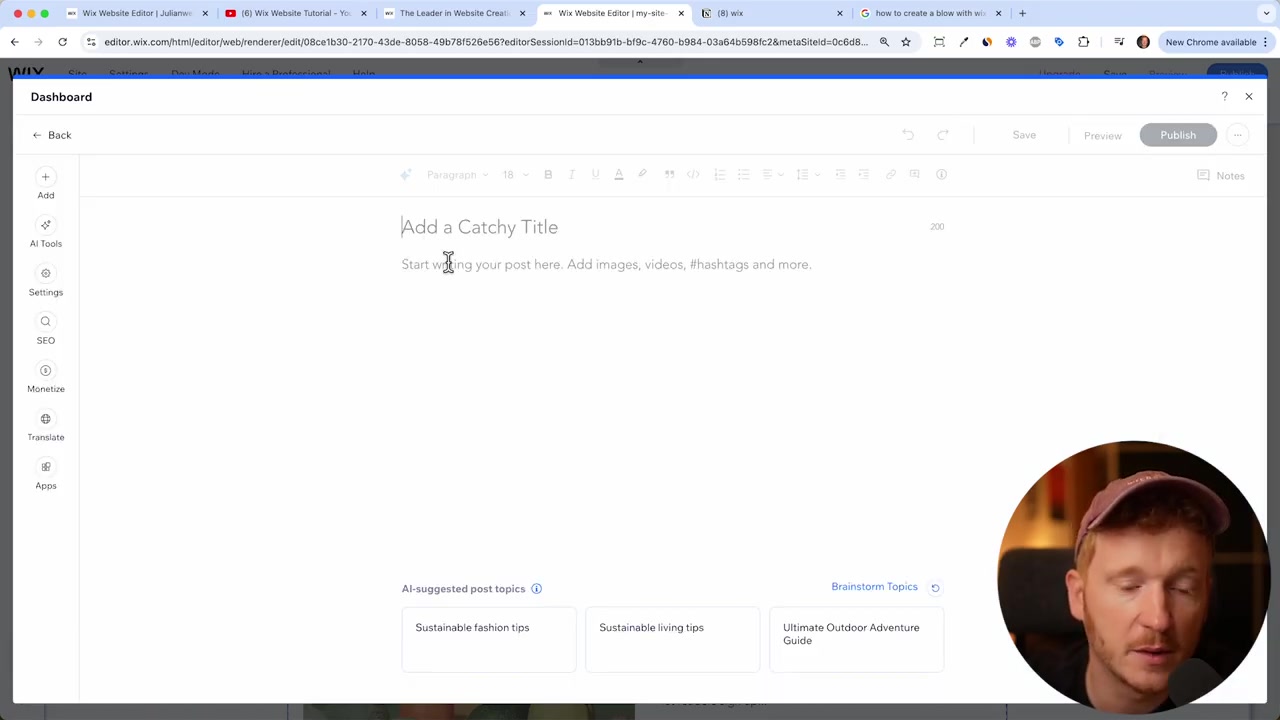Insert a code snippet block
This screenshot has width=1280, height=720.
pos(693,175)
